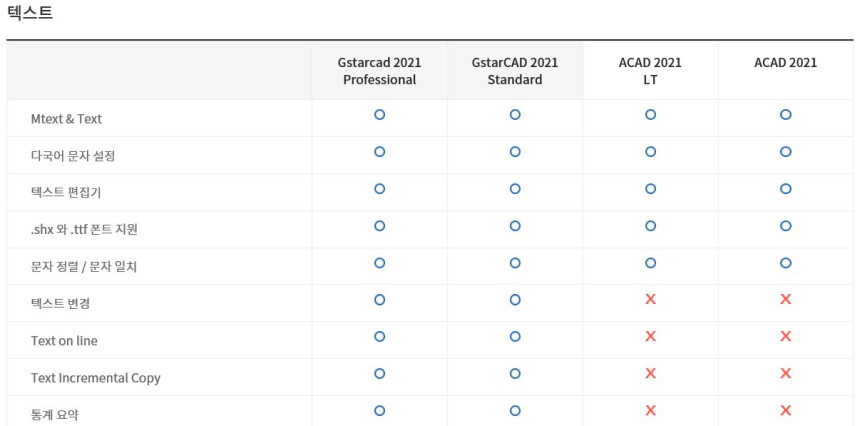Click the red X for 텍스트 변경 under ACAD 2021 LT
This screenshot has height=426, width=860.
click(x=650, y=300)
